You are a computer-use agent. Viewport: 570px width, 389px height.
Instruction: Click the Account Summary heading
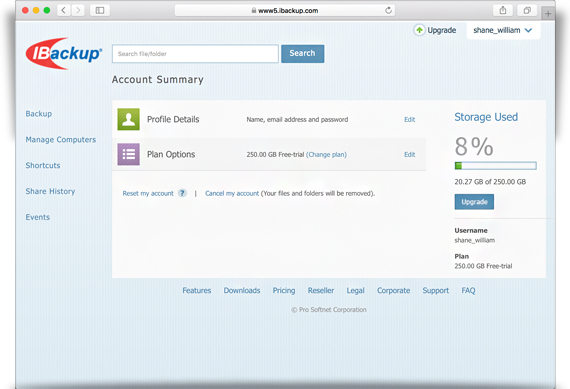pyautogui.click(x=157, y=80)
